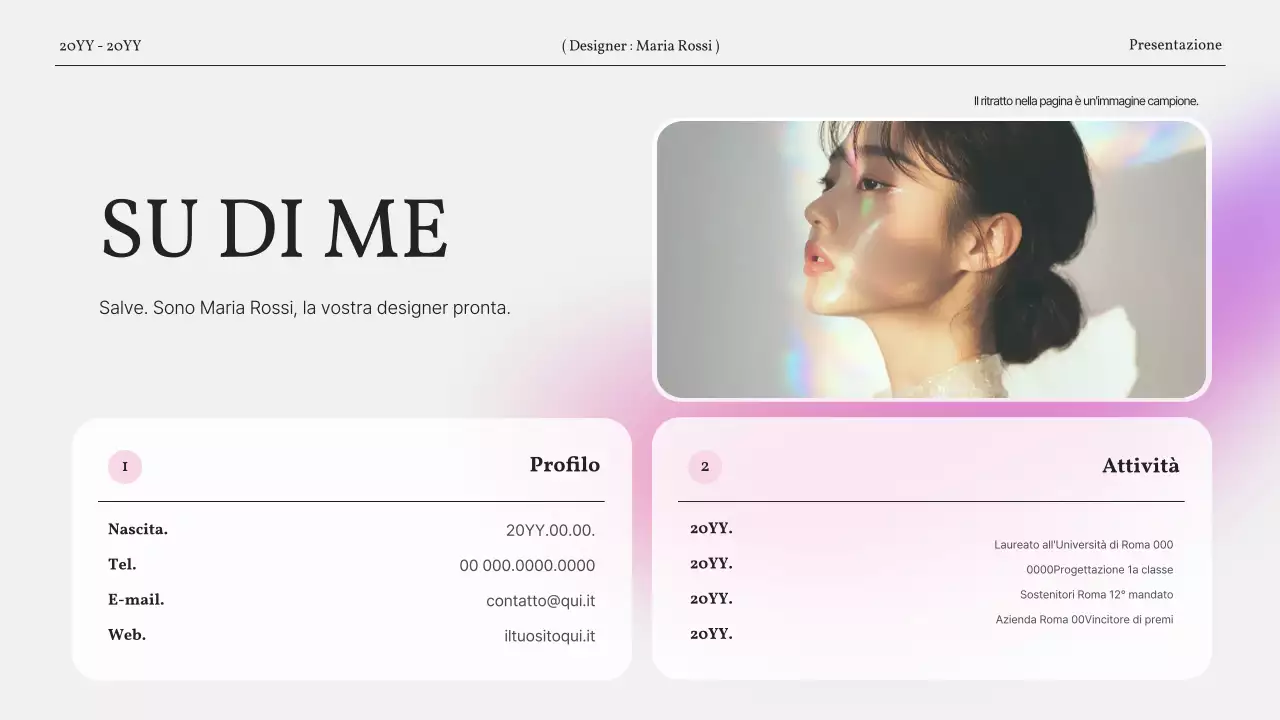Screen dimensions: 1280x720
Task: Click the Presentazione label in header
Action: [1175, 45]
